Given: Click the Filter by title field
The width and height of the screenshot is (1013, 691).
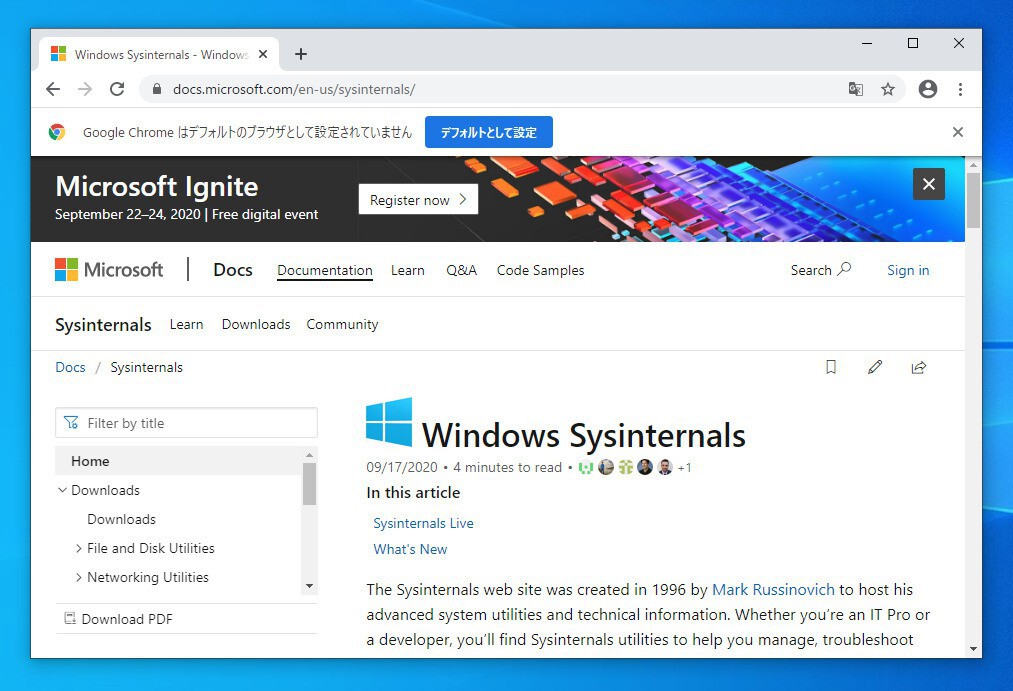Looking at the screenshot, I should click(186, 423).
